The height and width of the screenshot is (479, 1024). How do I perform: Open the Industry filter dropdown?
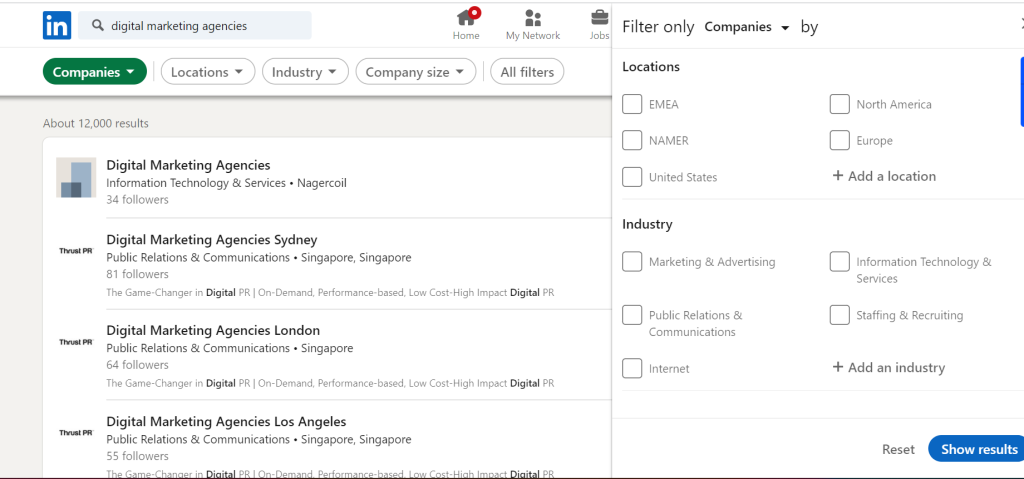305,72
